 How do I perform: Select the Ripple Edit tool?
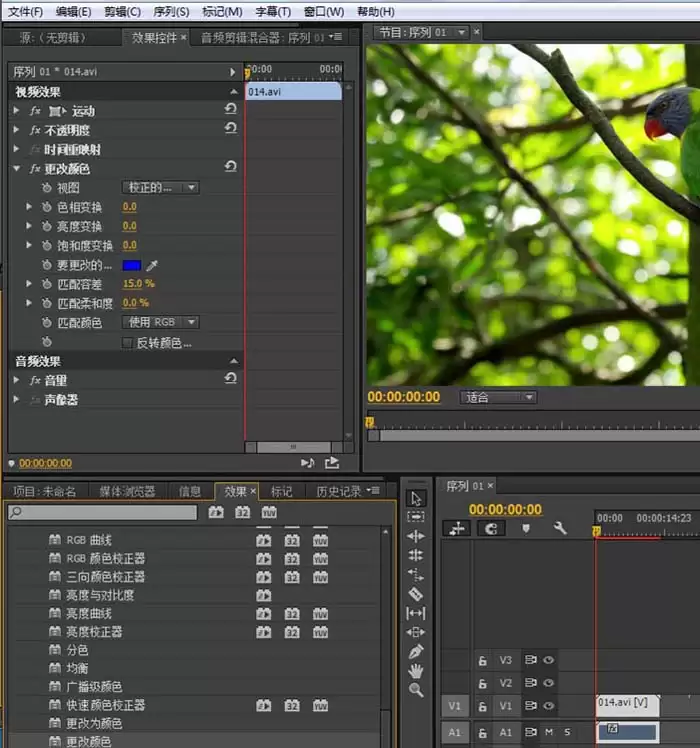416,536
